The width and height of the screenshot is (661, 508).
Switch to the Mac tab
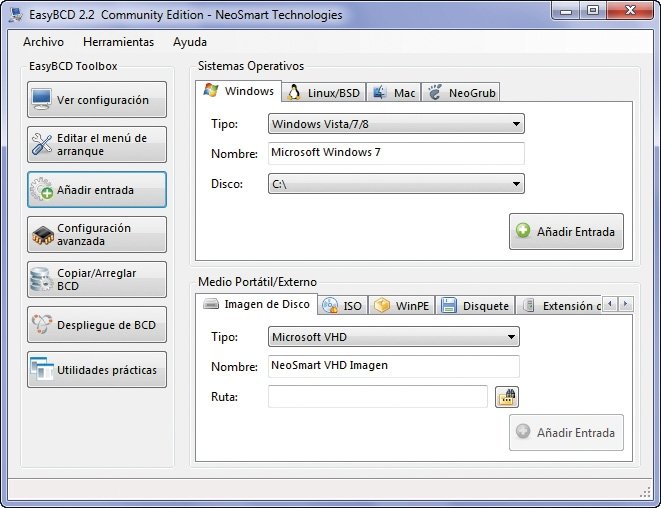[394, 92]
